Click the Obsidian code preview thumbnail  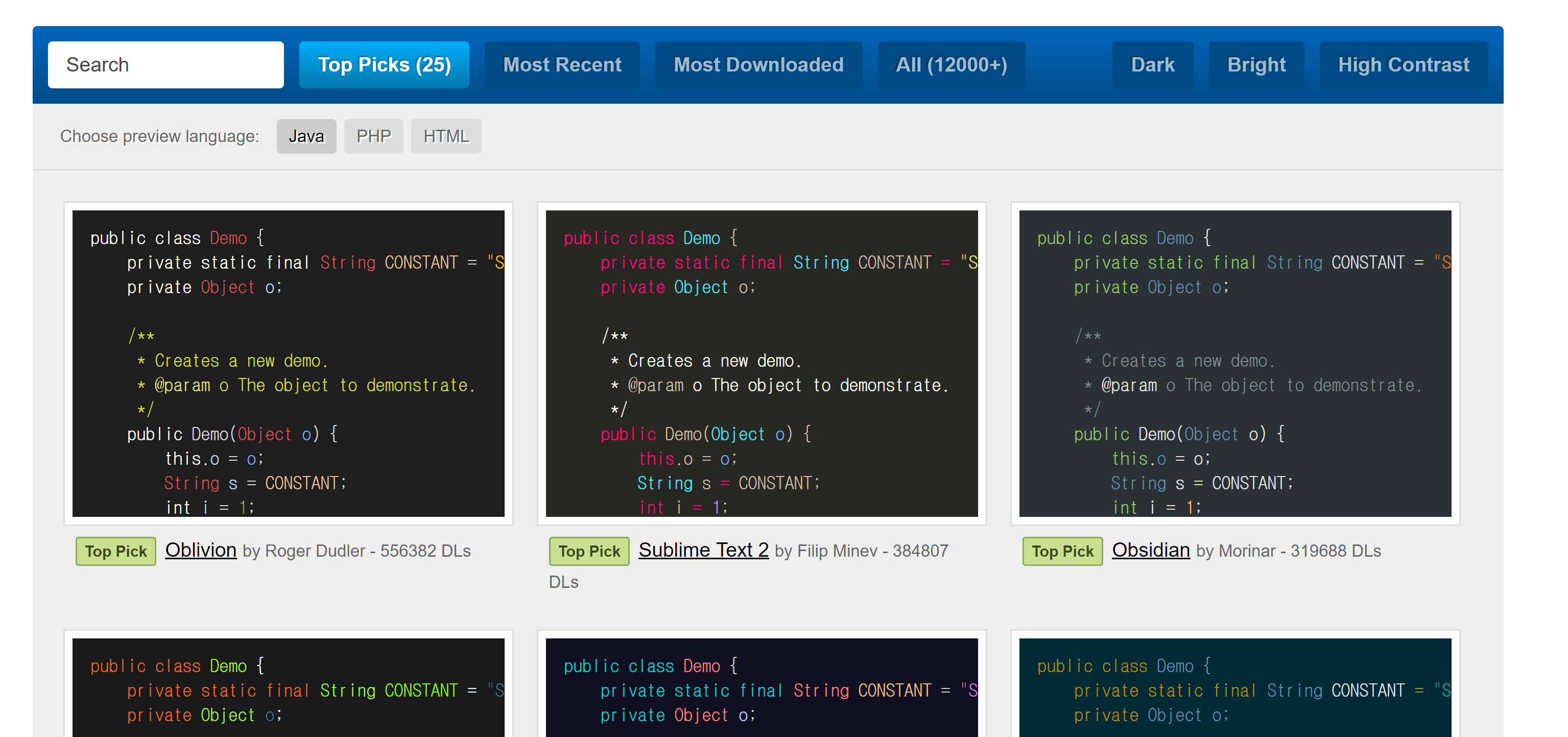point(1234,363)
